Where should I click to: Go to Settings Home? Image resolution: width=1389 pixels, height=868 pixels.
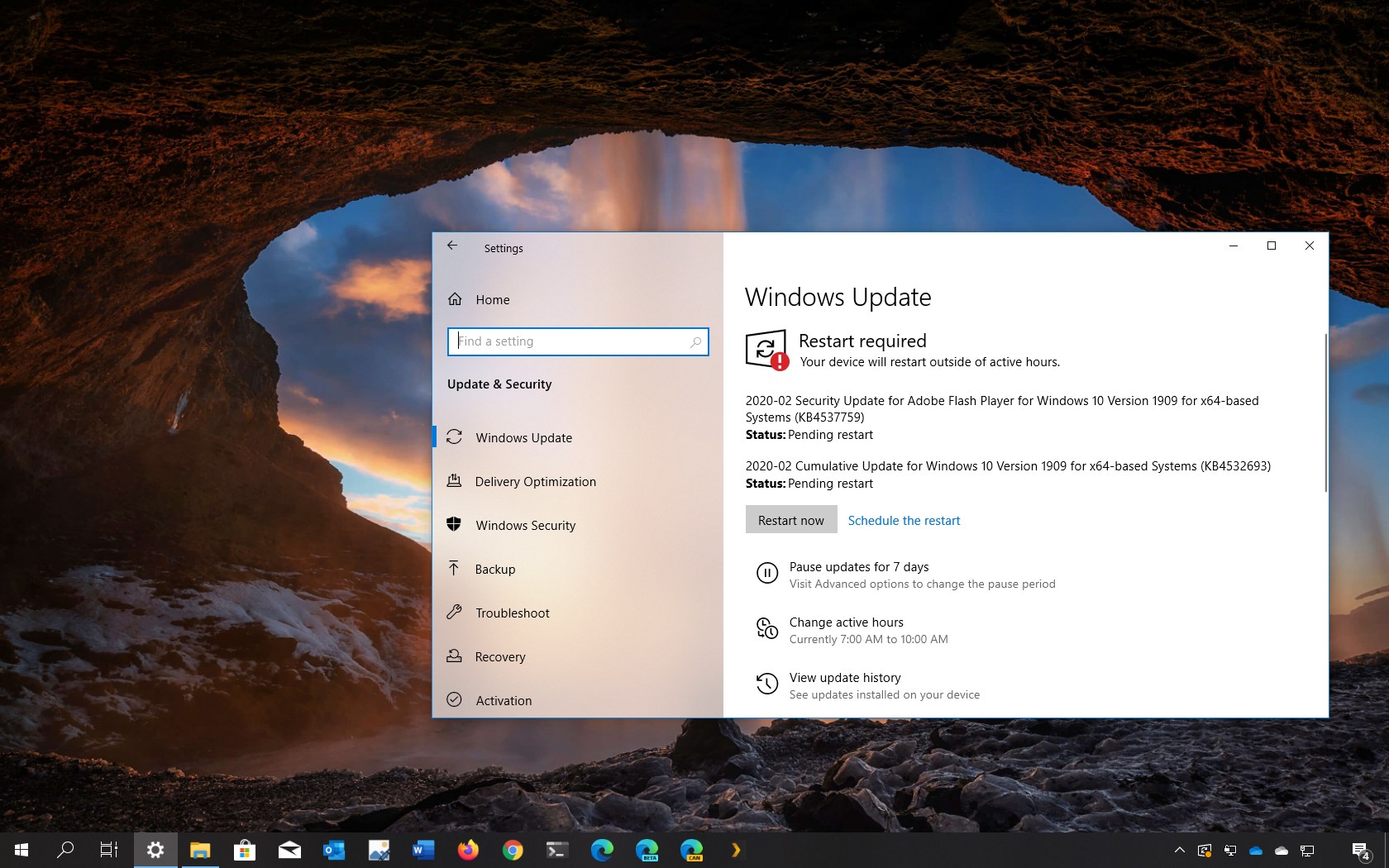pyautogui.click(x=492, y=299)
